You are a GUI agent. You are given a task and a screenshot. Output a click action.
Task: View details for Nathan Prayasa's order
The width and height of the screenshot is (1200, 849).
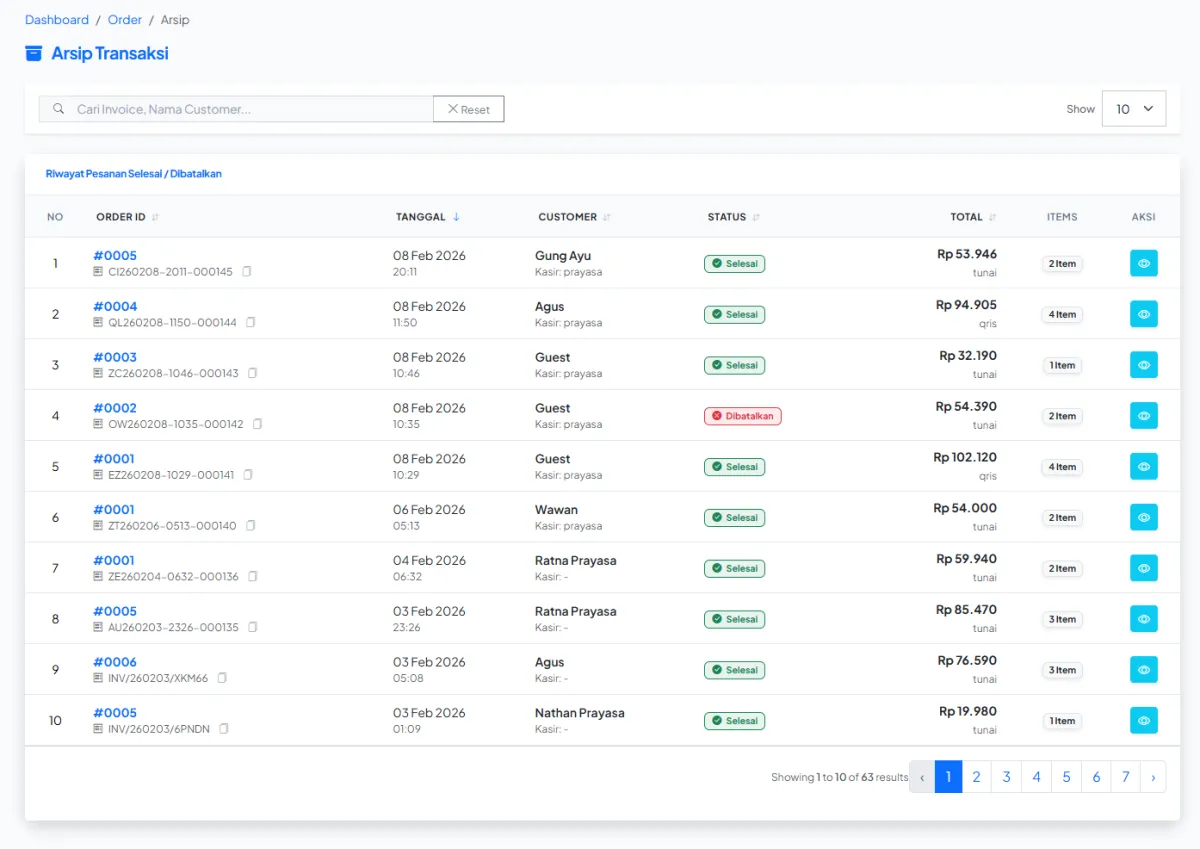1143,721
